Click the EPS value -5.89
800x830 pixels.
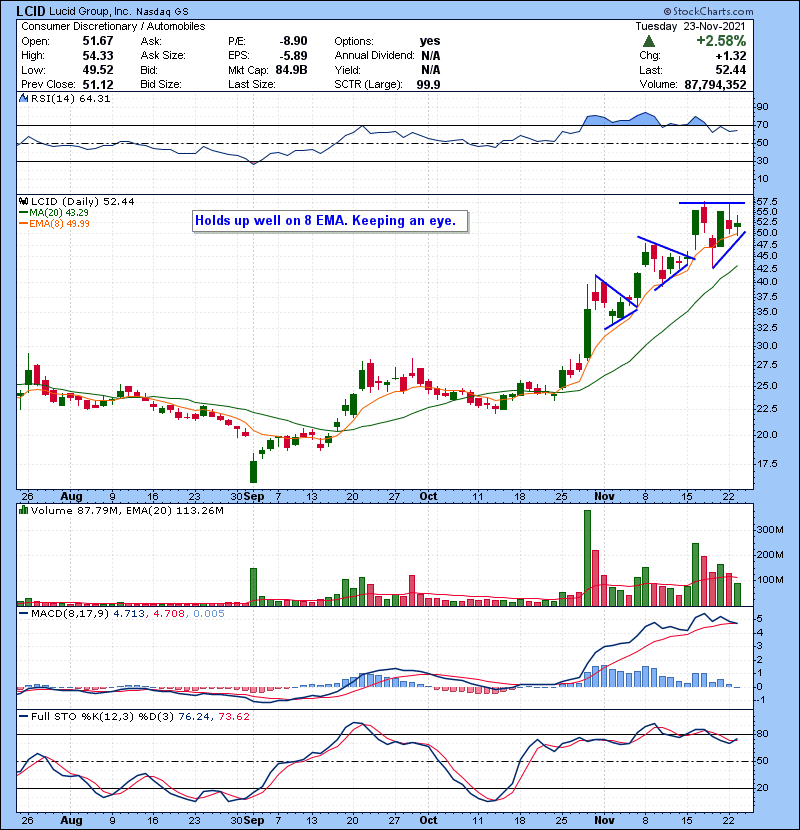tap(293, 56)
